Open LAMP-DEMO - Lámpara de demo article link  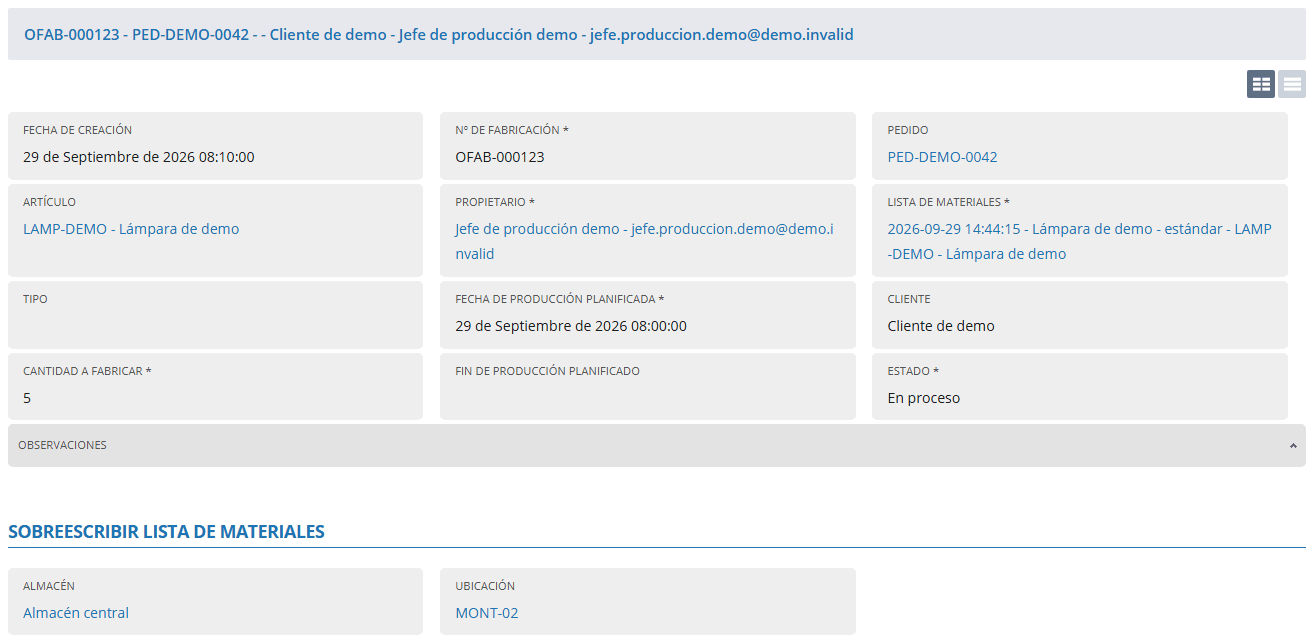[x=131, y=229]
